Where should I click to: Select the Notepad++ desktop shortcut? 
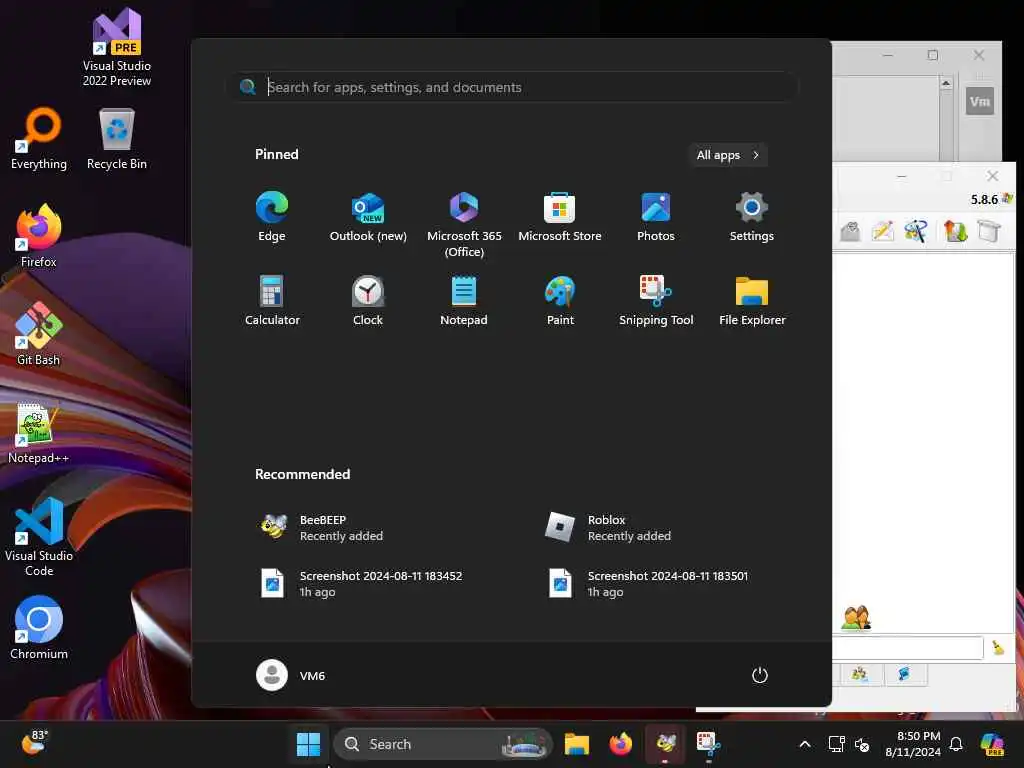point(39,433)
